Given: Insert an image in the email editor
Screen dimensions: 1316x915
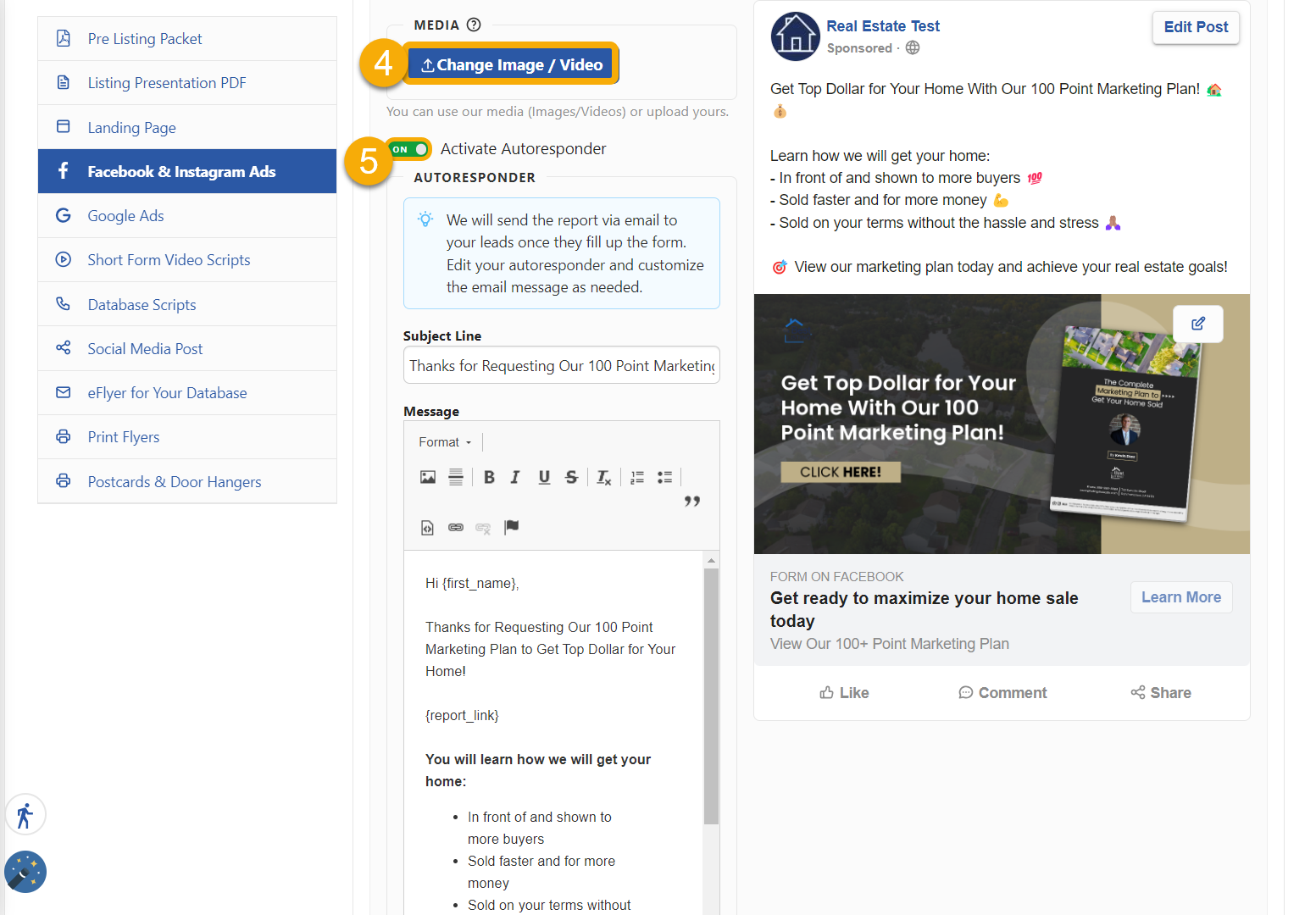Looking at the screenshot, I should (x=427, y=476).
